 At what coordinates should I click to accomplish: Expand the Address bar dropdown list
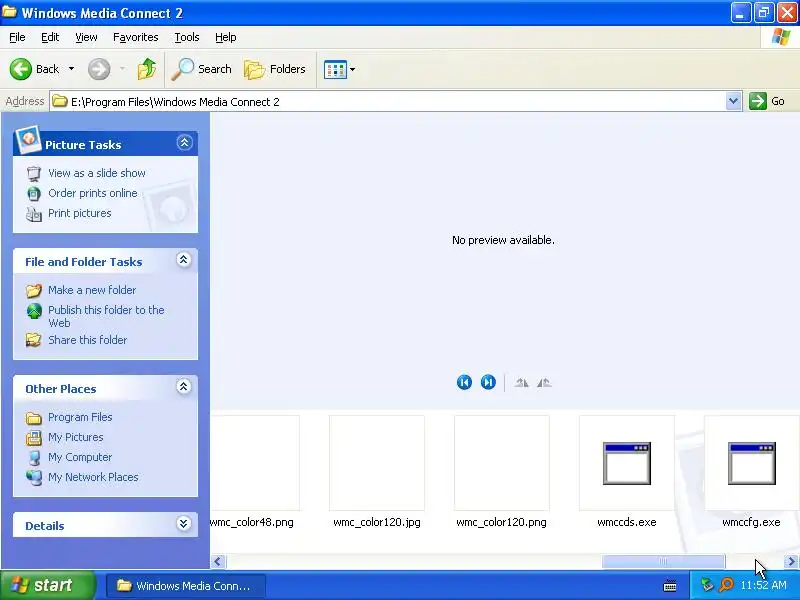[733, 102]
